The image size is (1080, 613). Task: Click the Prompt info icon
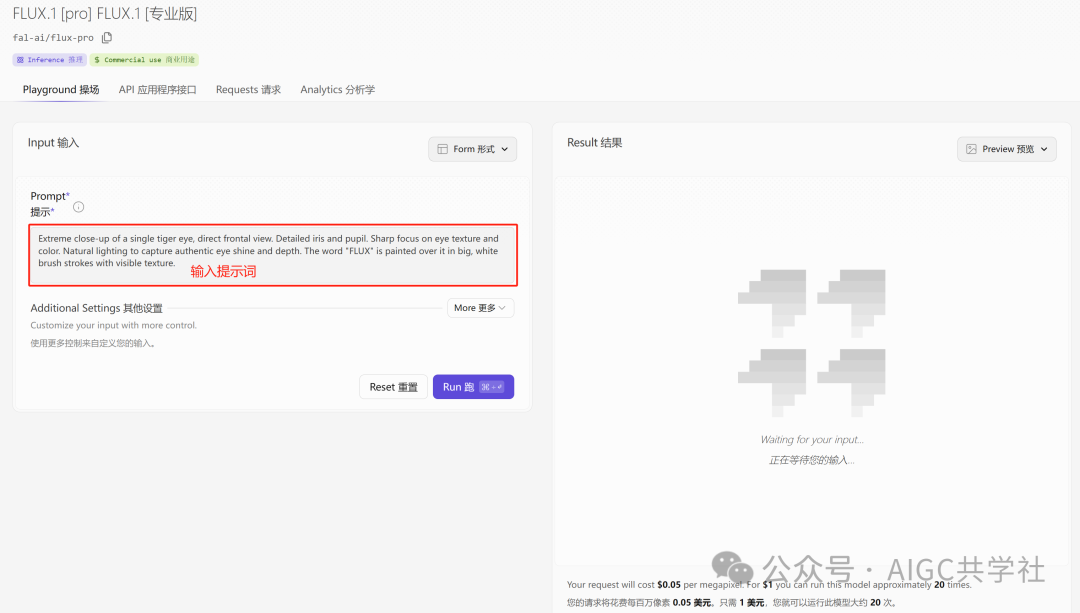tap(79, 207)
